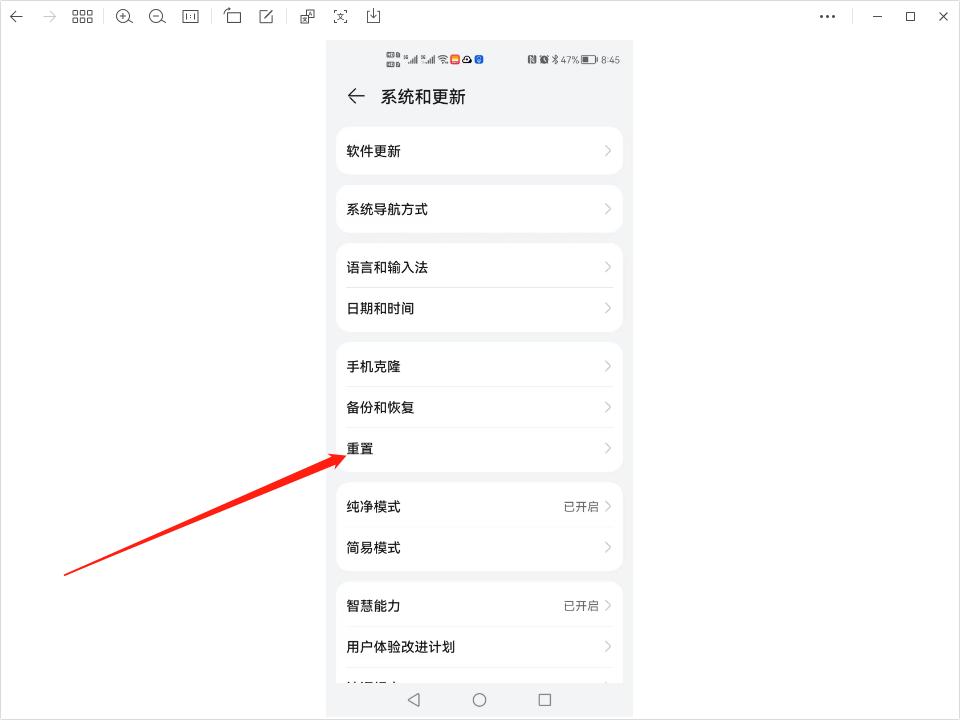Expand 系统导航方式 using its chevron
Screen dimensions: 960x720
tap(607, 209)
